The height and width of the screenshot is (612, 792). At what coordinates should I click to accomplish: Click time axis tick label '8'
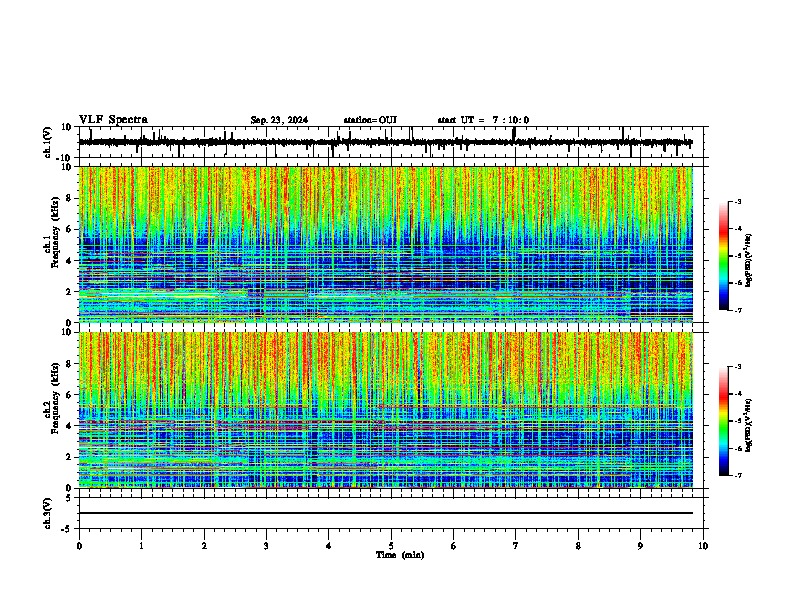578,546
